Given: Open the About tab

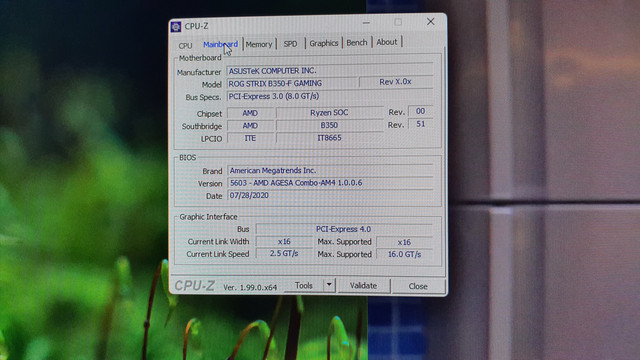Looking at the screenshot, I should (387, 42).
